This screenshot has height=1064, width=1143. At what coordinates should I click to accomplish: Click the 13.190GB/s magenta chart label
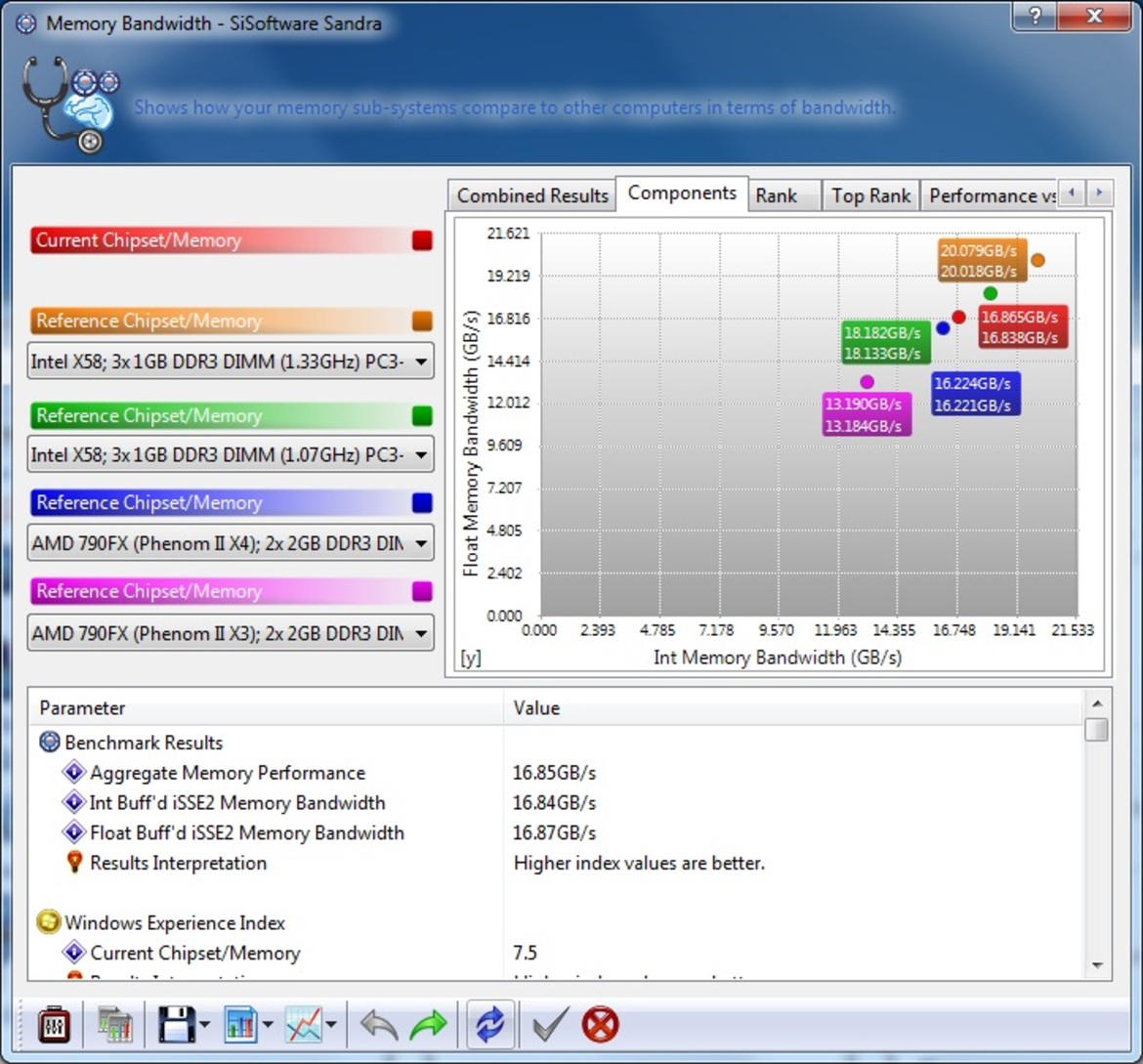pyautogui.click(x=866, y=414)
